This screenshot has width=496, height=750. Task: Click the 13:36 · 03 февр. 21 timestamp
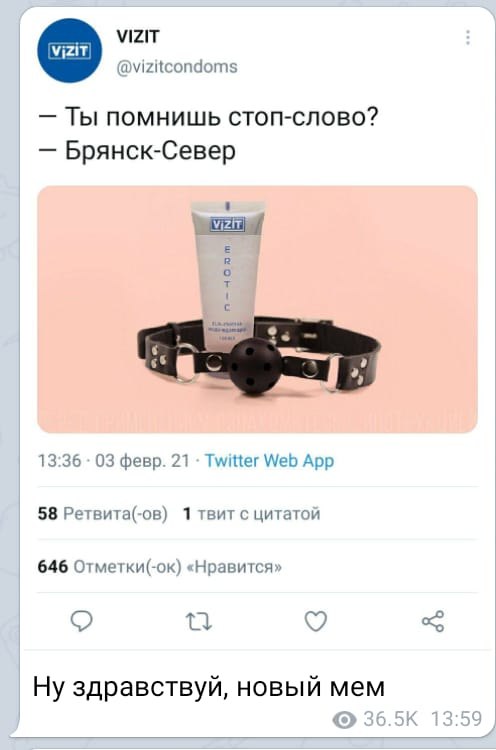tap(114, 461)
